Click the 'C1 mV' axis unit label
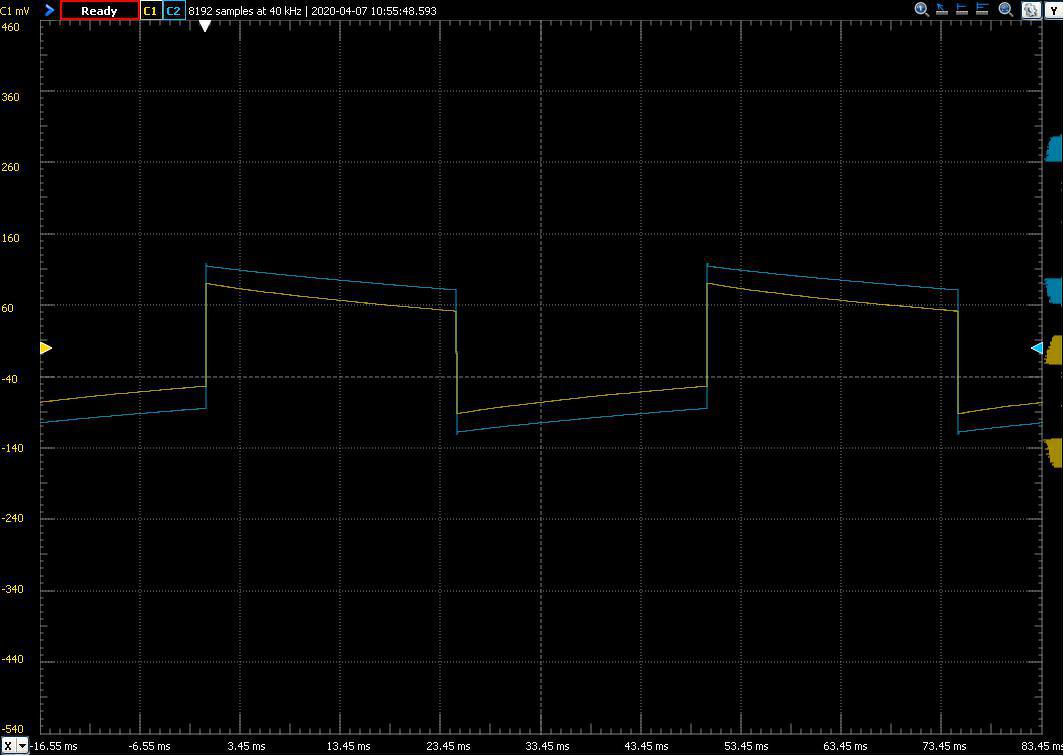Viewport: 1064px width, 756px height. point(15,11)
